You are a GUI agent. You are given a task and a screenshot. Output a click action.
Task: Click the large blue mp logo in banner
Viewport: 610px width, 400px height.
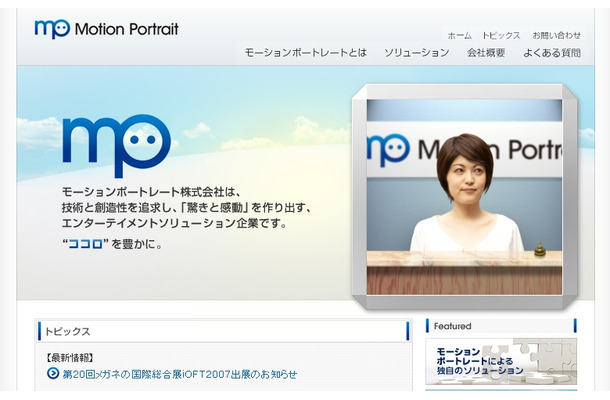[117, 145]
